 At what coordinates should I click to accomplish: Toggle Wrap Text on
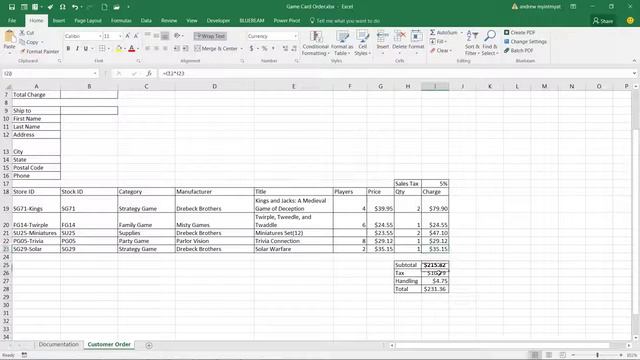(x=210, y=36)
